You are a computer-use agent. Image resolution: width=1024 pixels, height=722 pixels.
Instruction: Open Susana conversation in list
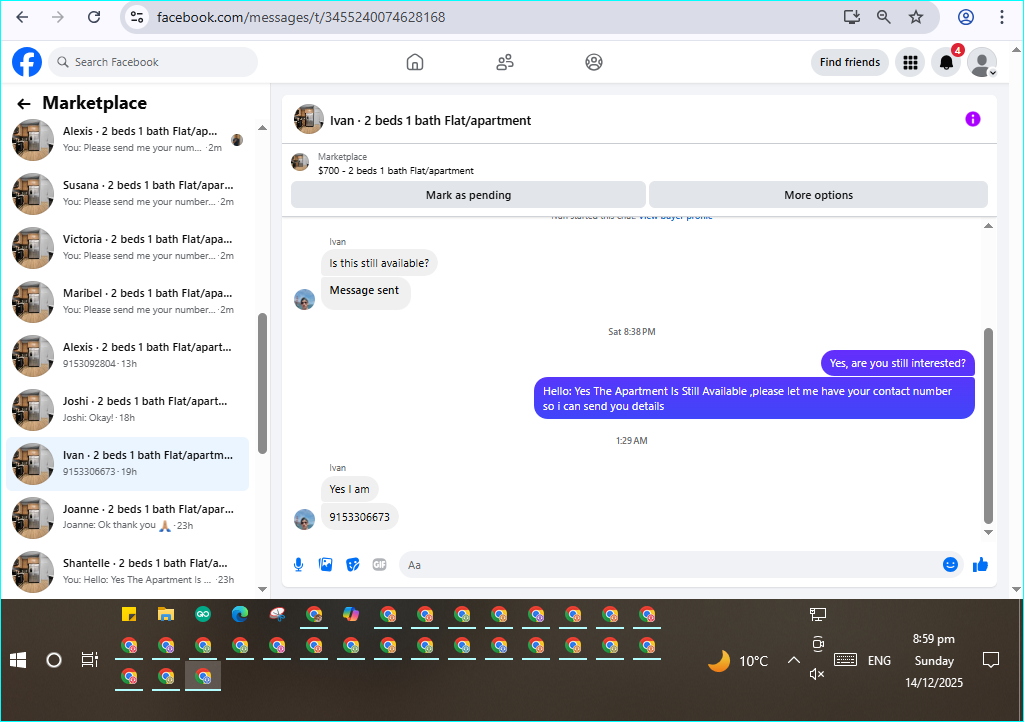pyautogui.click(x=129, y=193)
